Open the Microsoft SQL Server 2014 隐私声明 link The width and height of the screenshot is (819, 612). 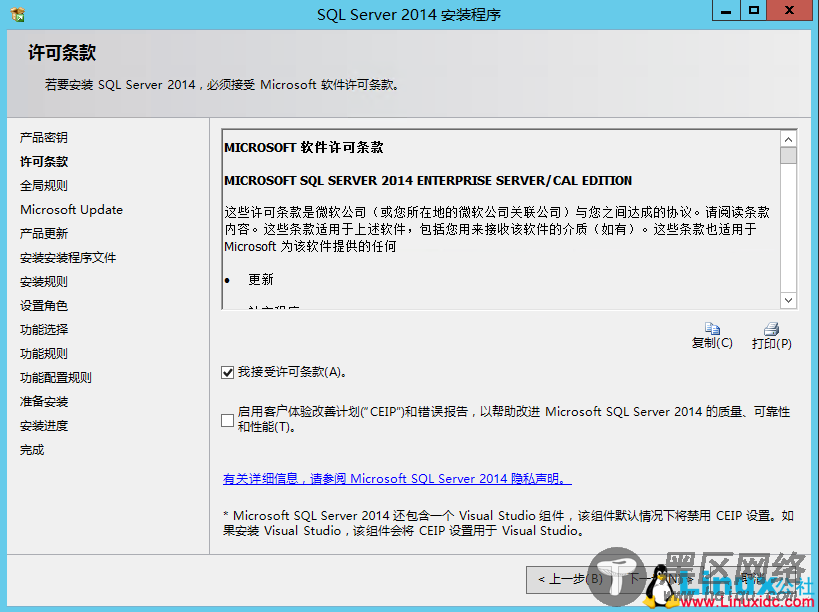click(397, 478)
